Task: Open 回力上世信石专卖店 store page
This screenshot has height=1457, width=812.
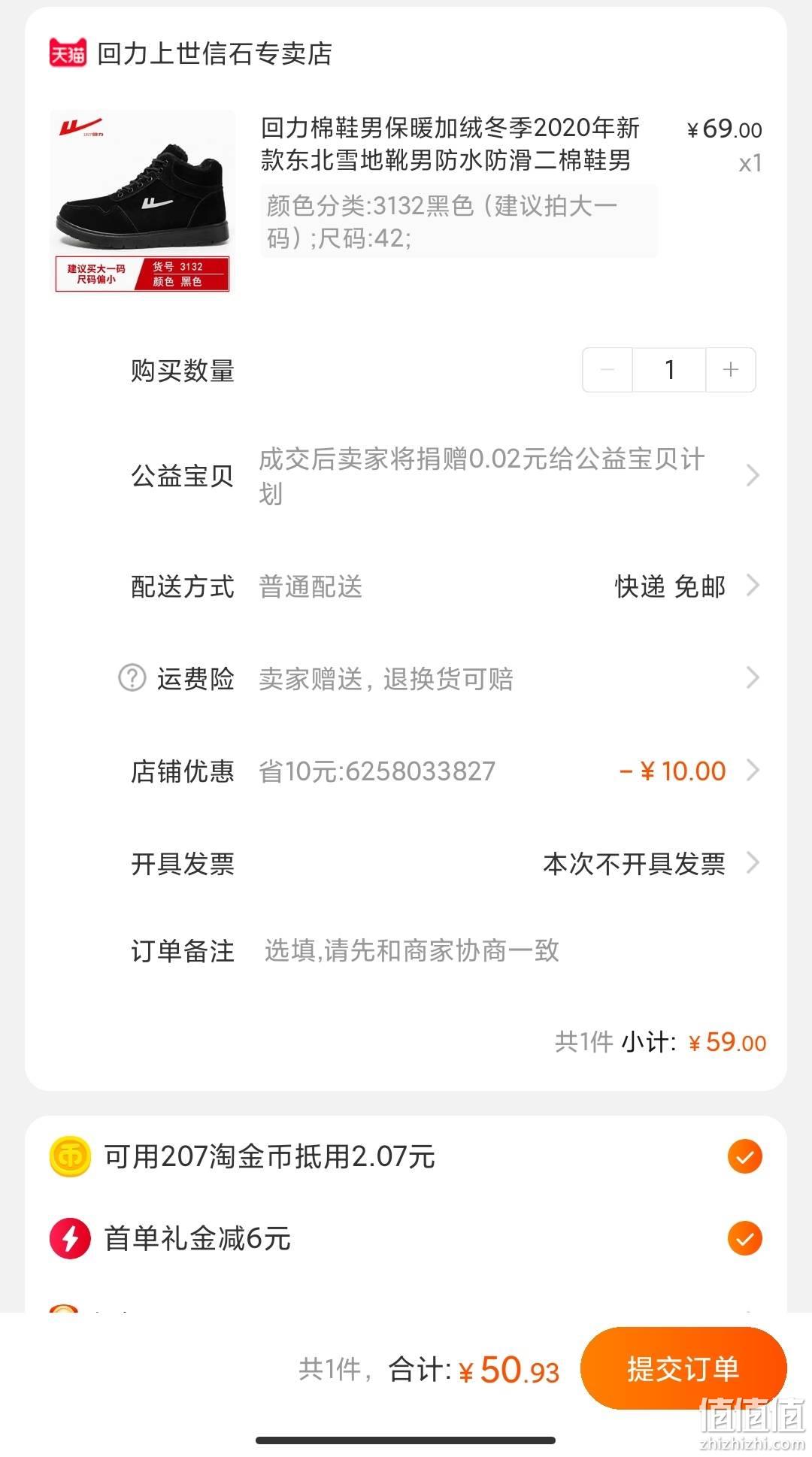Action: click(214, 53)
